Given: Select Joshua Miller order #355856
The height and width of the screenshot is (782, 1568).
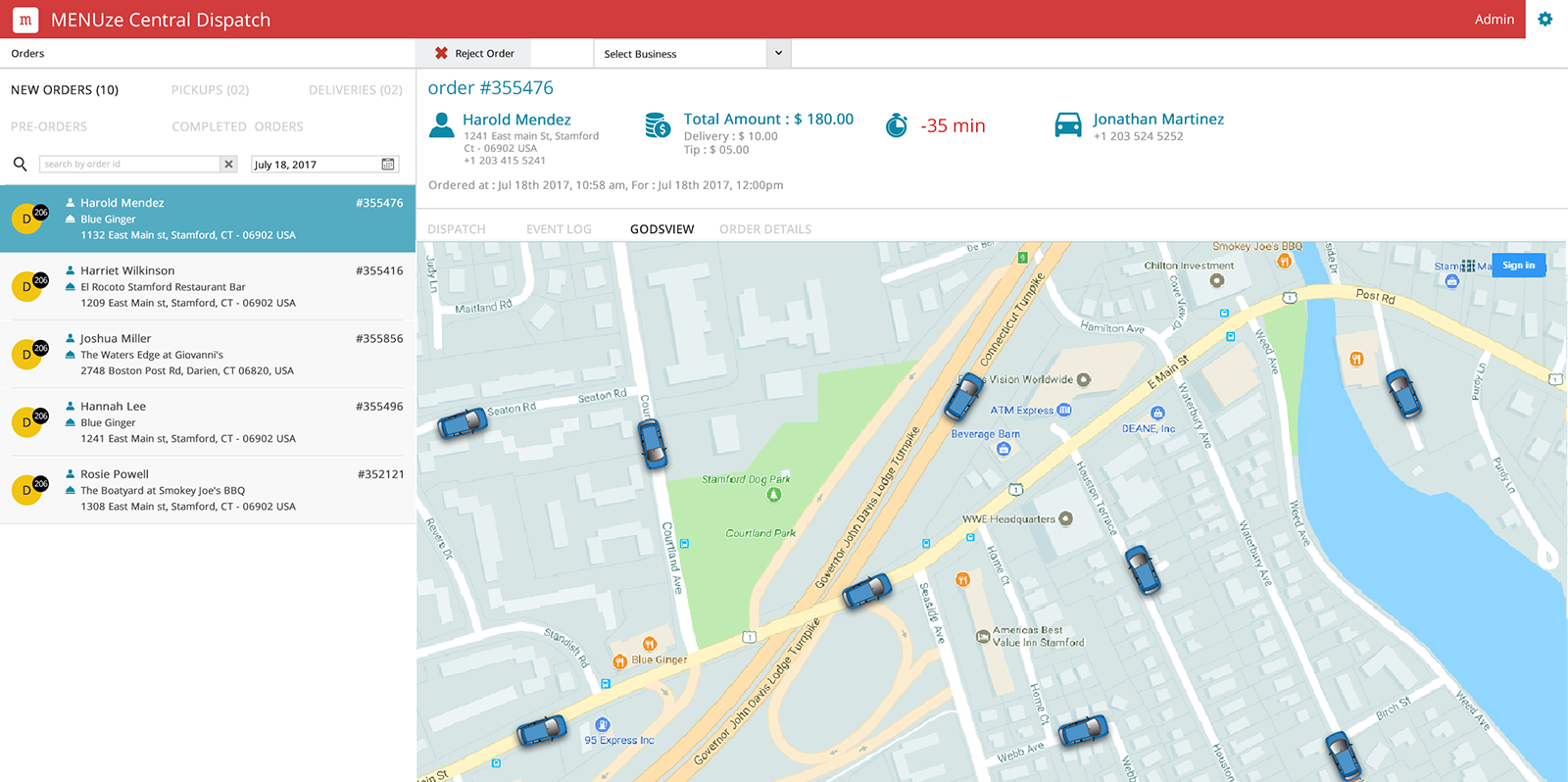Looking at the screenshot, I should [x=208, y=354].
